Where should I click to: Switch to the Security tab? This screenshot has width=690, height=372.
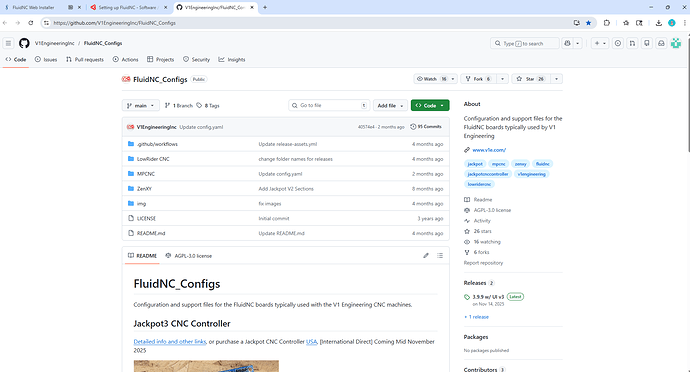(196, 59)
